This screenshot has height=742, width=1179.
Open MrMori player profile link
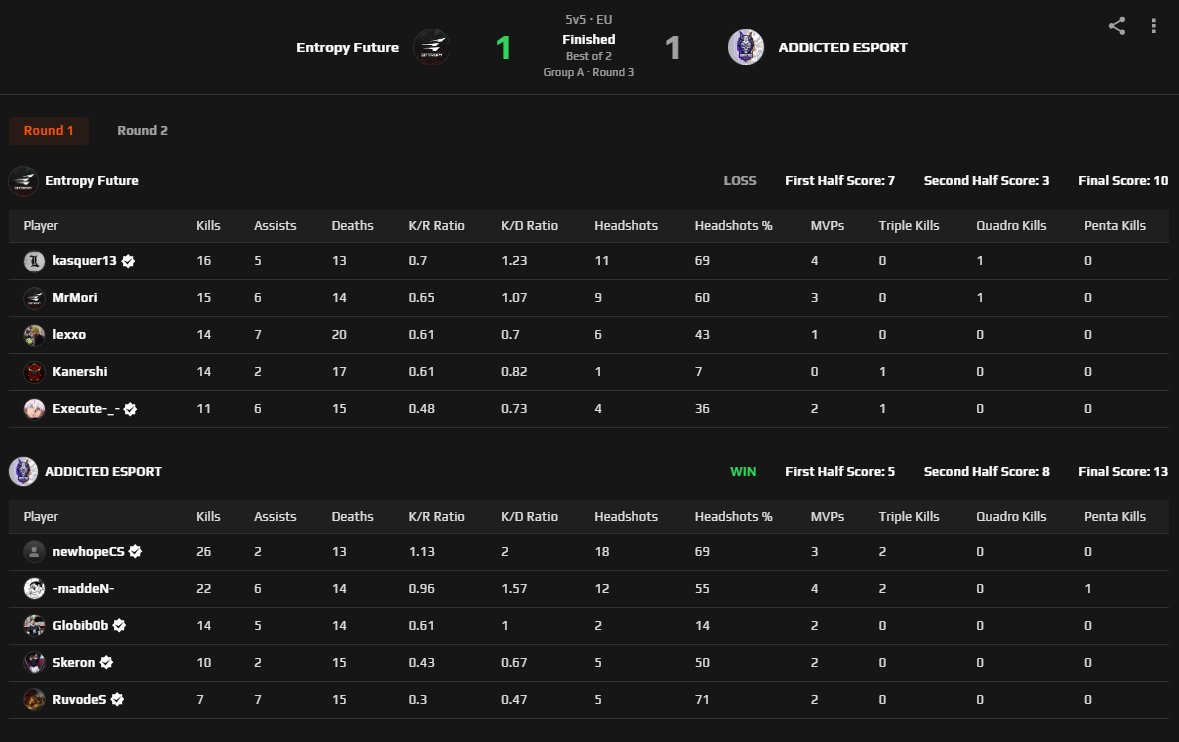[74, 298]
